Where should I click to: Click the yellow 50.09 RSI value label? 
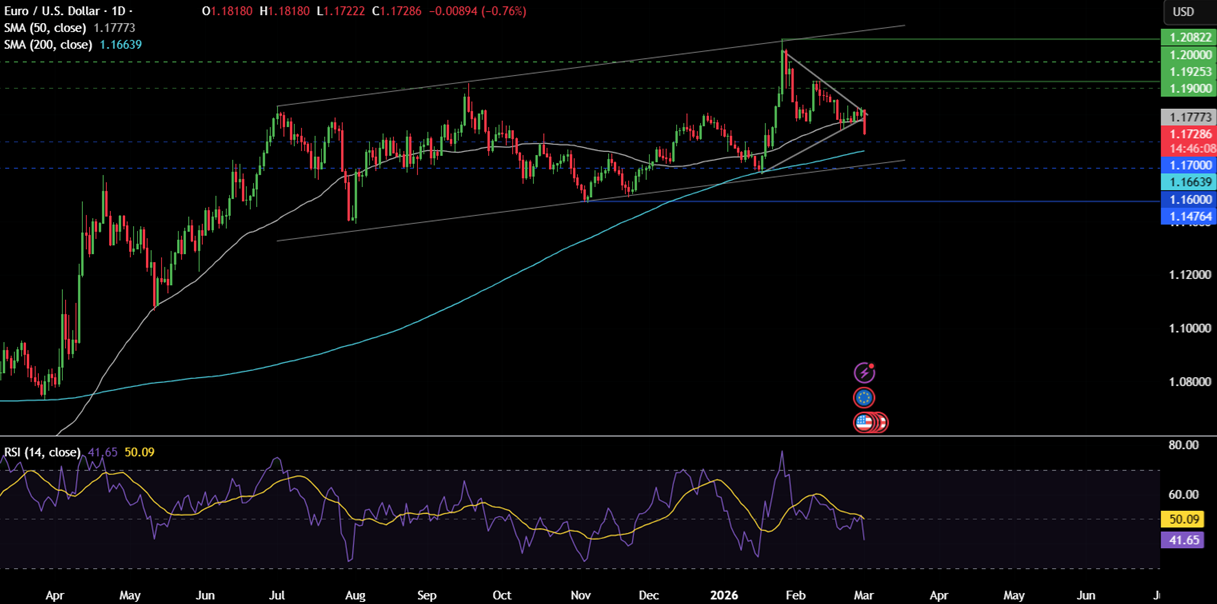pyautogui.click(x=1186, y=520)
